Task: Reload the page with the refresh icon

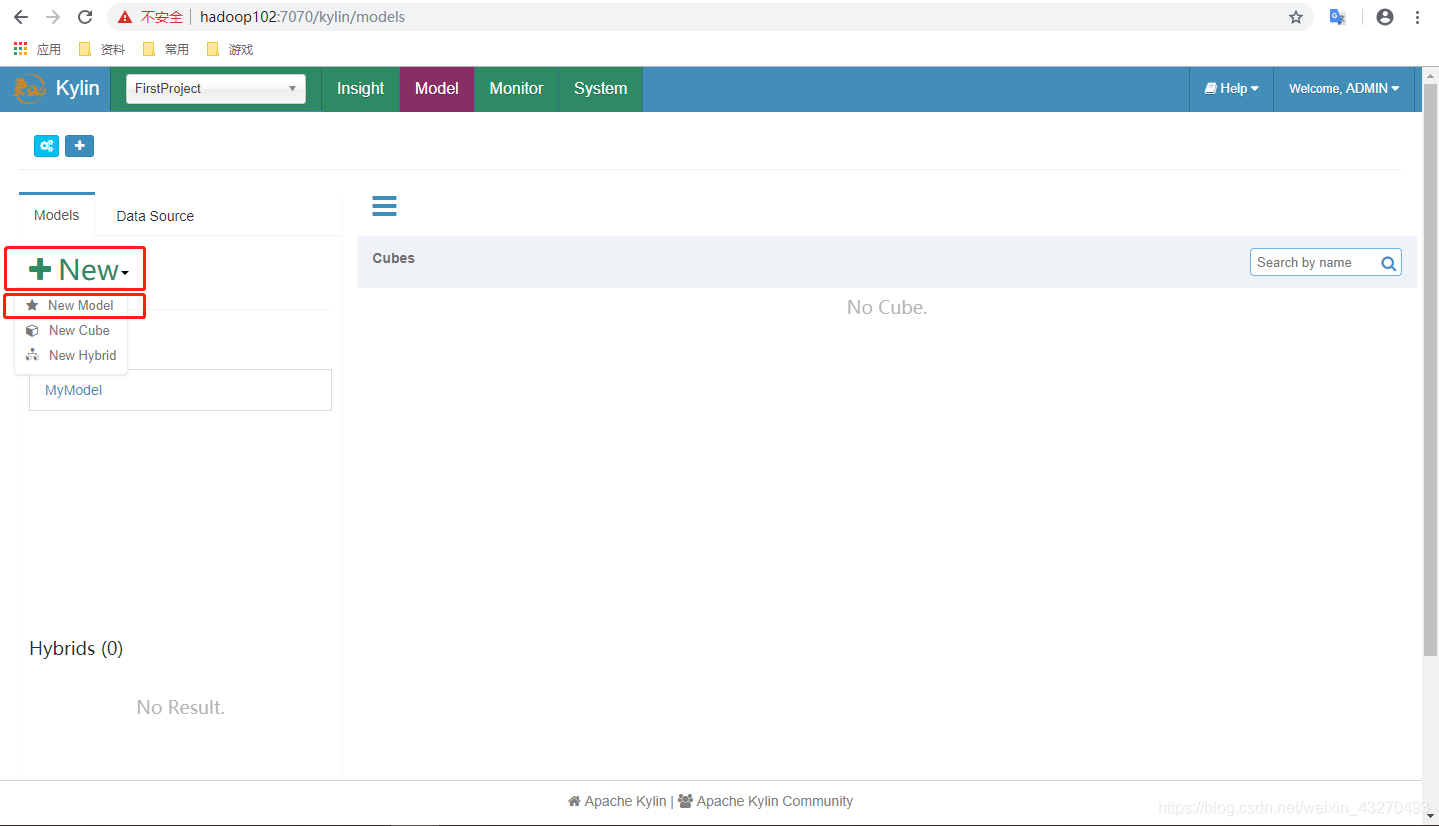Action: (x=85, y=17)
